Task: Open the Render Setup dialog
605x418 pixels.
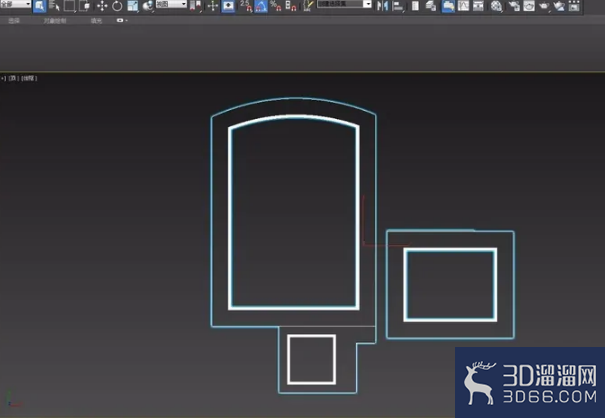Action: [x=514, y=6]
